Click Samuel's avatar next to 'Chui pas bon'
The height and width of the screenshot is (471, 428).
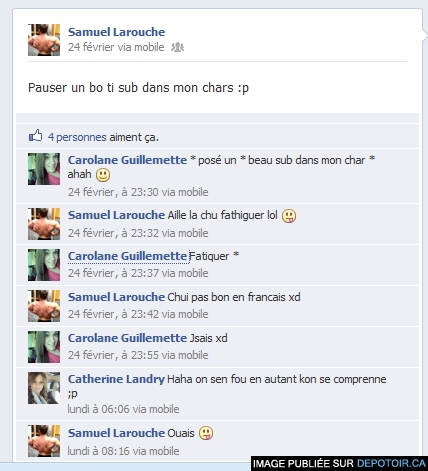click(44, 306)
